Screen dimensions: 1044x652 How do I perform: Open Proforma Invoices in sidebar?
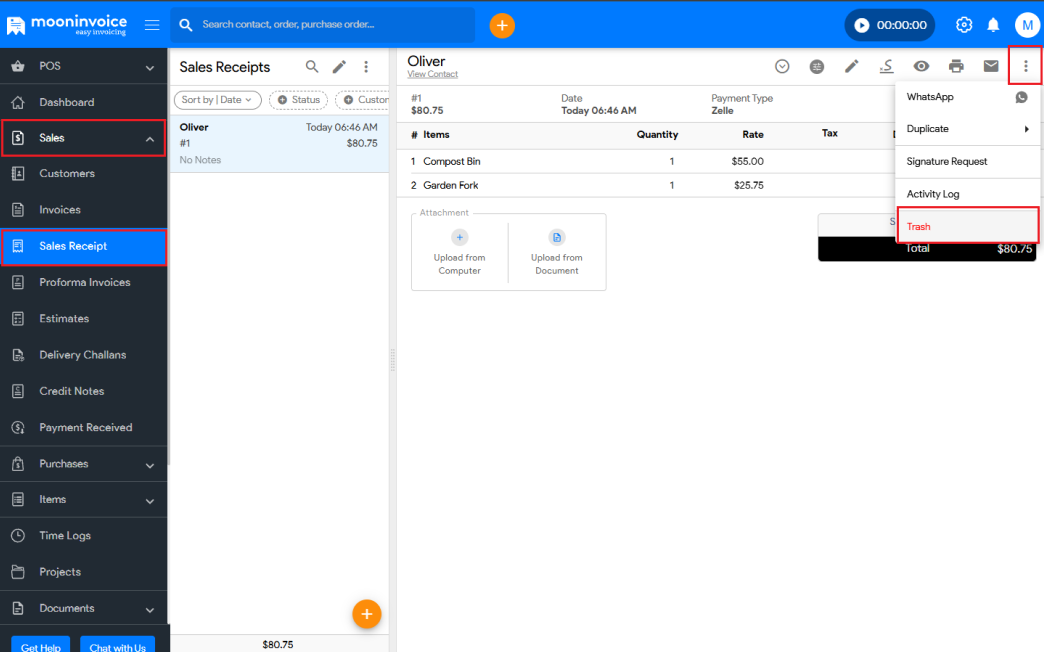pyautogui.click(x=84, y=282)
